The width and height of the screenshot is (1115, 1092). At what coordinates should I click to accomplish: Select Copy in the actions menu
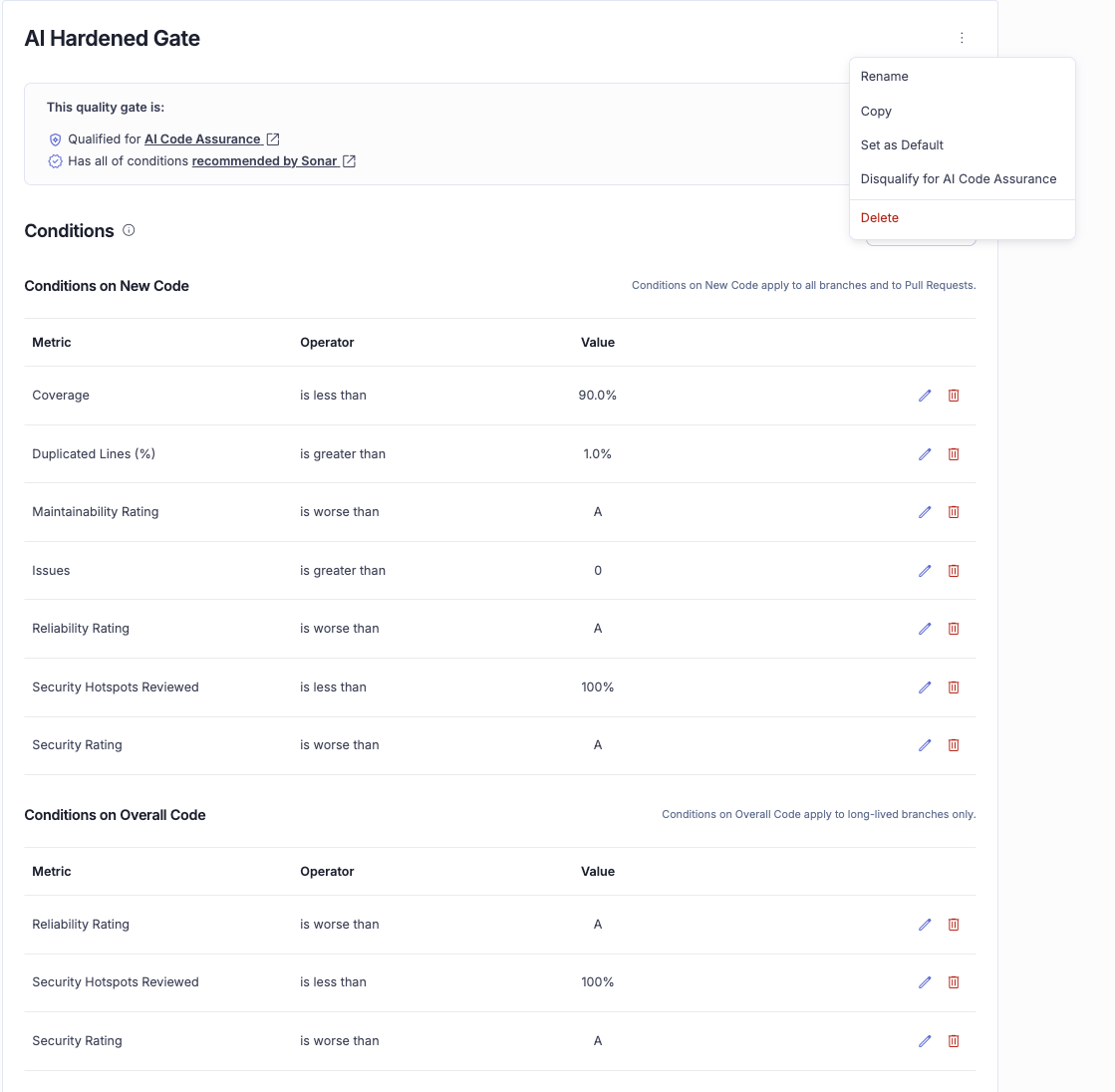click(877, 112)
